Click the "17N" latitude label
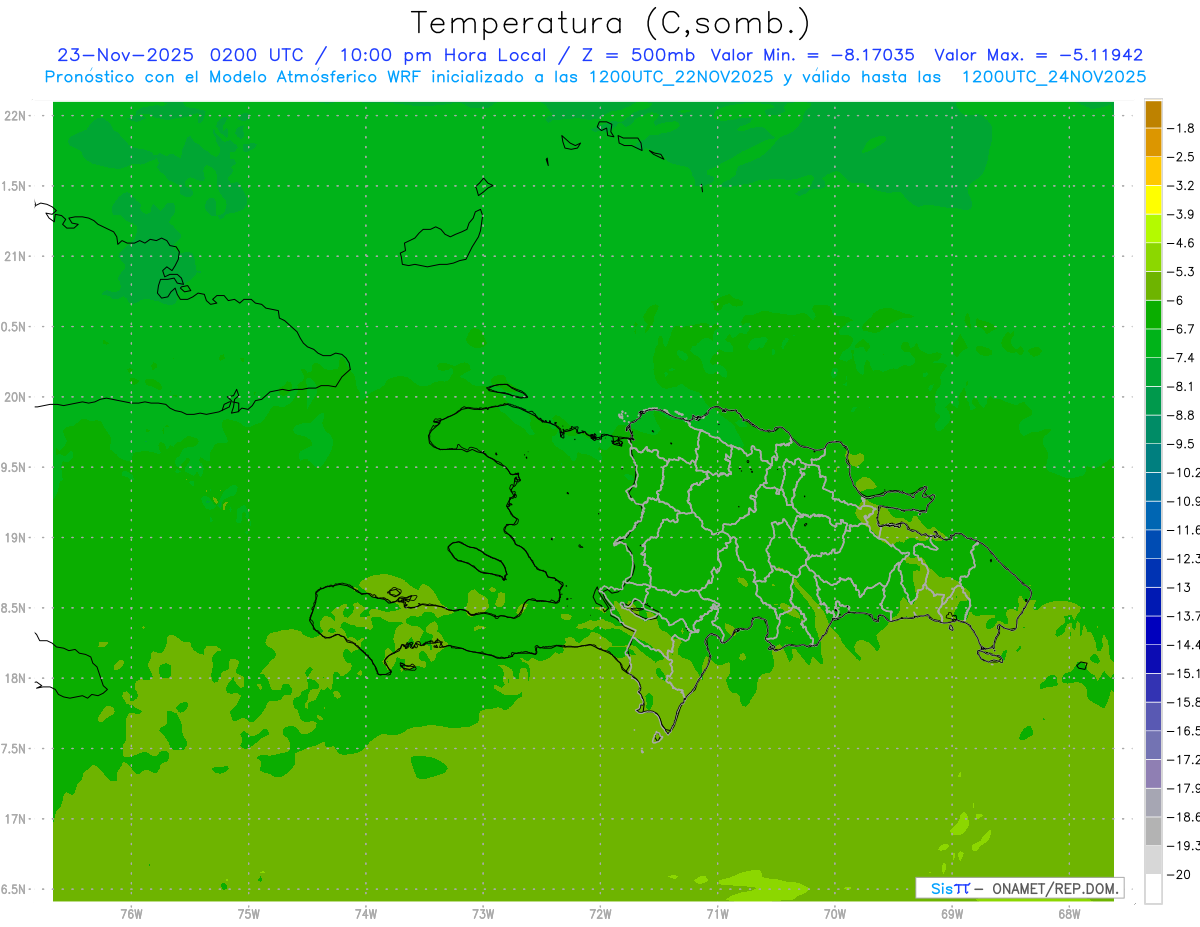 15,819
